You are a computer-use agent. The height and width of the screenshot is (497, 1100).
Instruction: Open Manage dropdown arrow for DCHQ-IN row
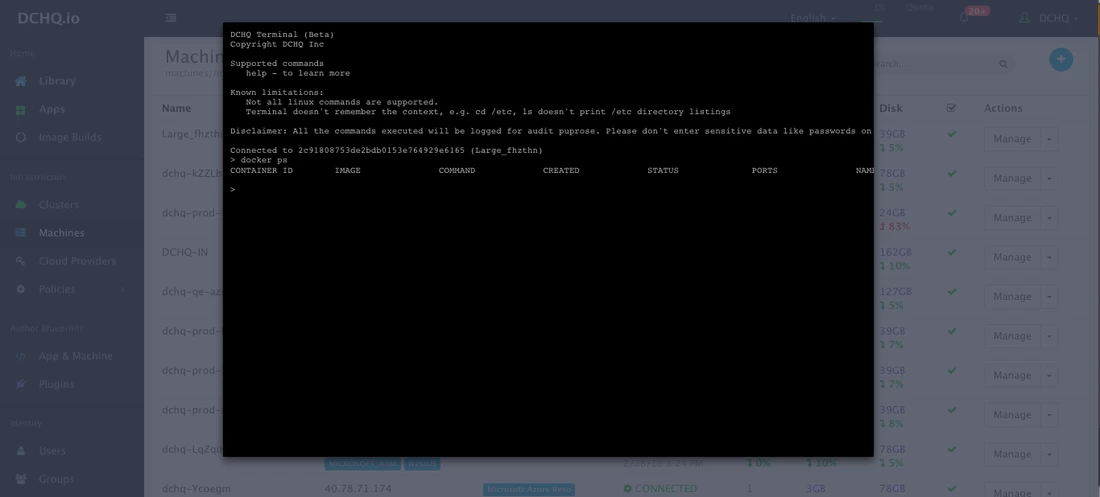pos(1049,257)
